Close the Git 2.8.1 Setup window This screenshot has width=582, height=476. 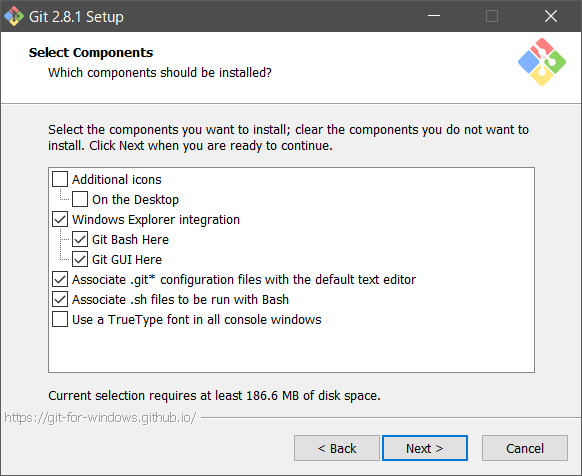click(x=551, y=16)
